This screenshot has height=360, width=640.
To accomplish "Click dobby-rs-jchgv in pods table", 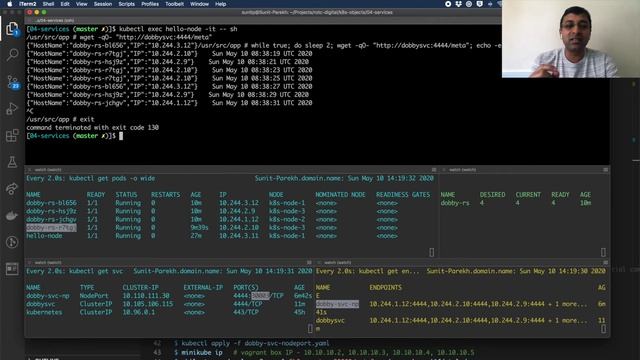I will click(x=51, y=219).
